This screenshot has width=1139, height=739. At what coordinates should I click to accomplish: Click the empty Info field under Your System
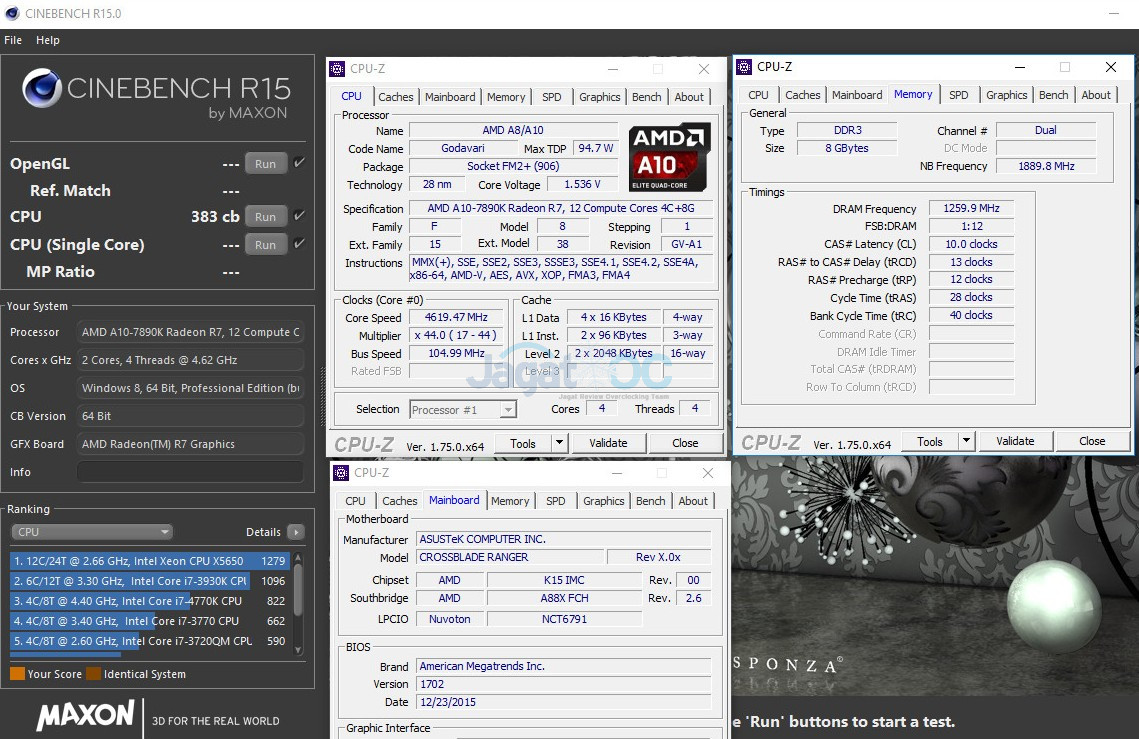190,472
